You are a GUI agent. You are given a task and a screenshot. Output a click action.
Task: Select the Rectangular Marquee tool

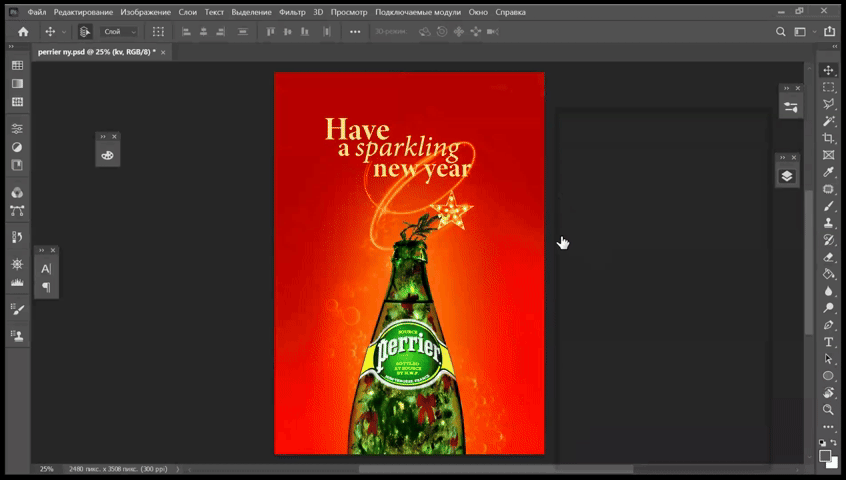coord(828,88)
